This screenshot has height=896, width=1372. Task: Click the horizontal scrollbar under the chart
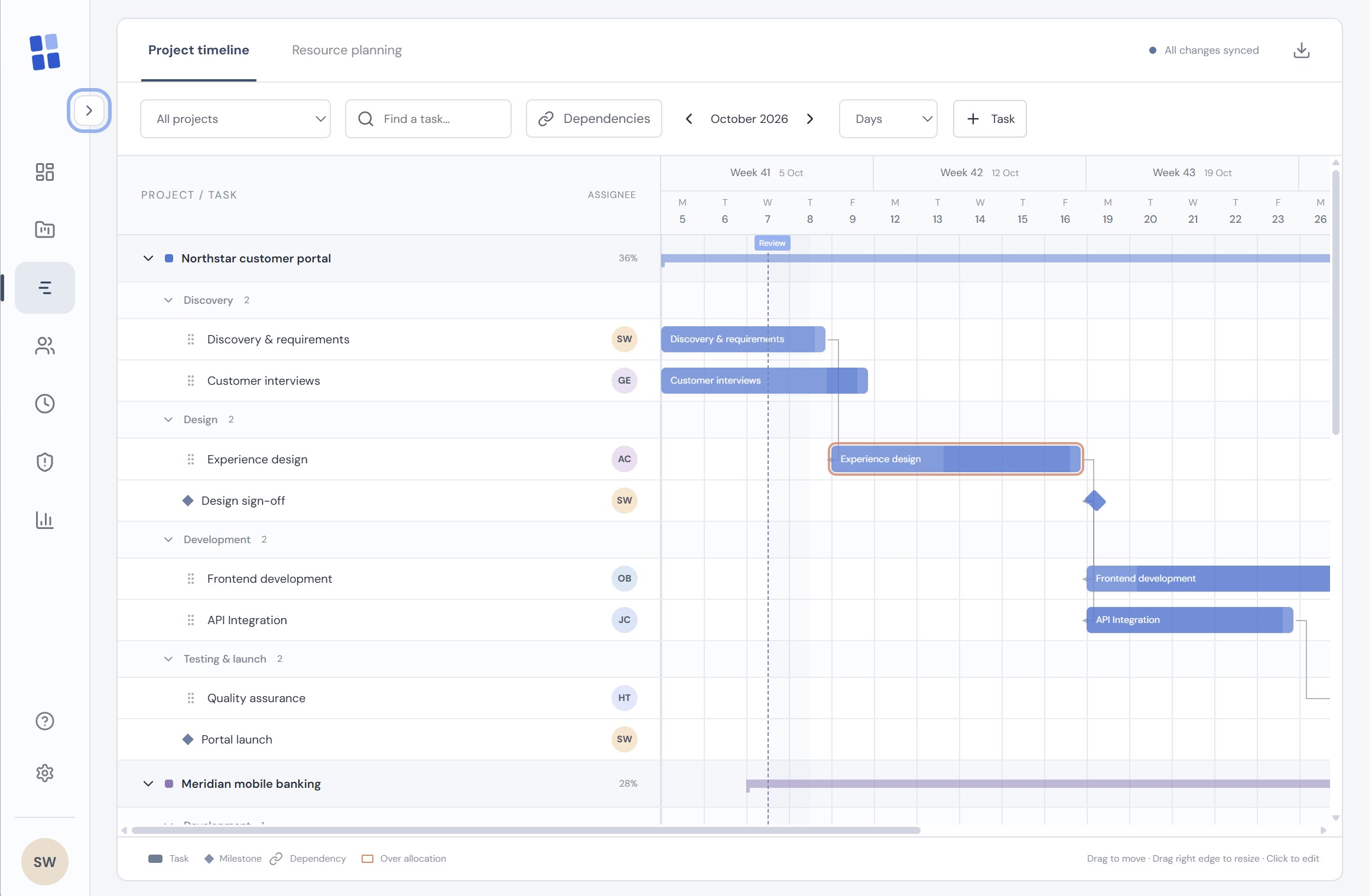[x=526, y=830]
